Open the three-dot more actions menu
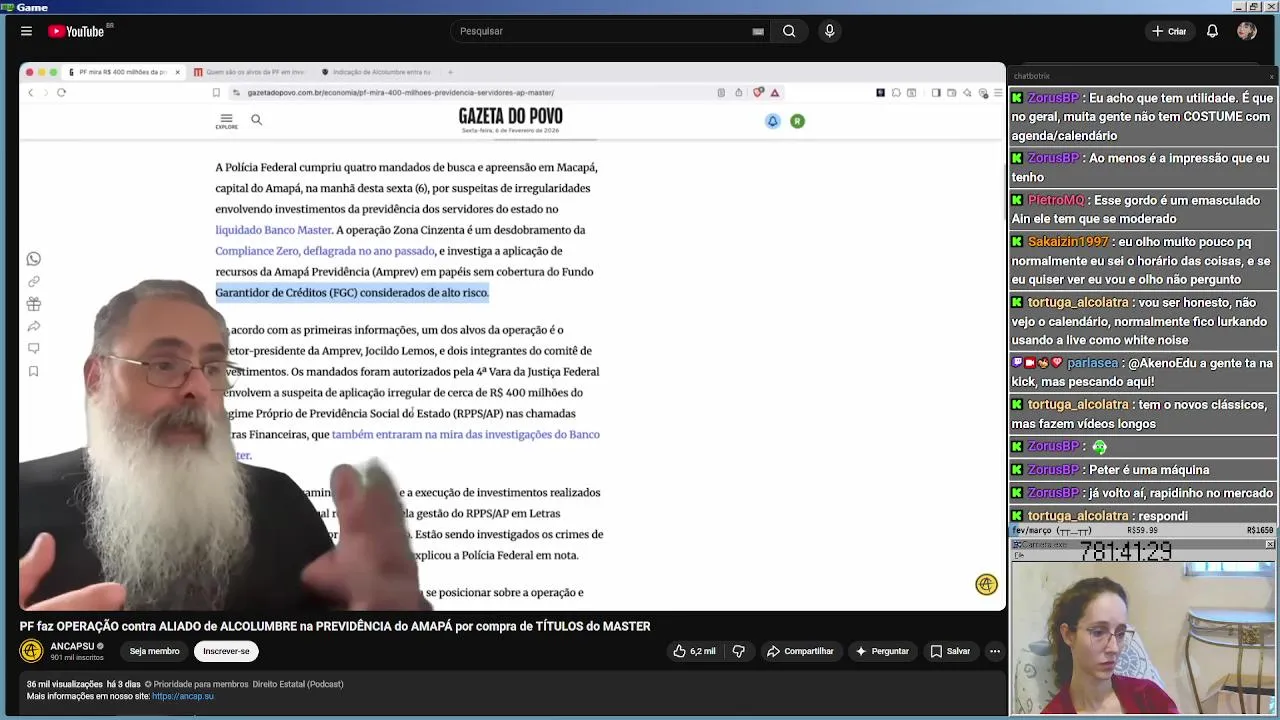1280x720 pixels. click(994, 651)
